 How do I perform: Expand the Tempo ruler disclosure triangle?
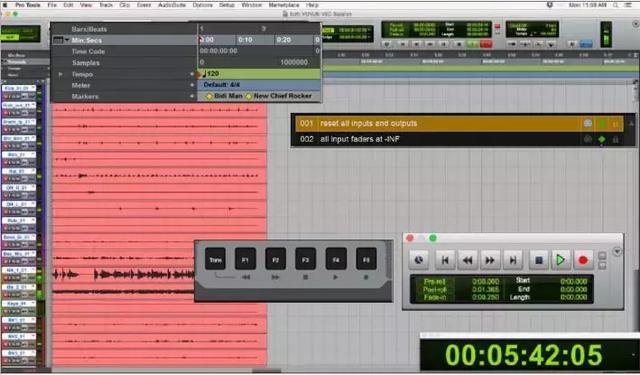click(61, 74)
